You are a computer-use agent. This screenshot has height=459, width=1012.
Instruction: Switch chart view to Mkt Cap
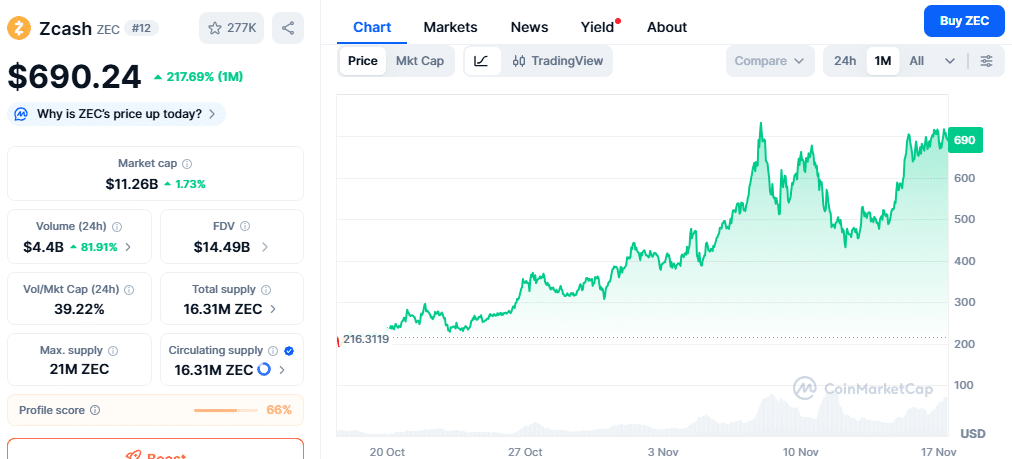(x=419, y=61)
